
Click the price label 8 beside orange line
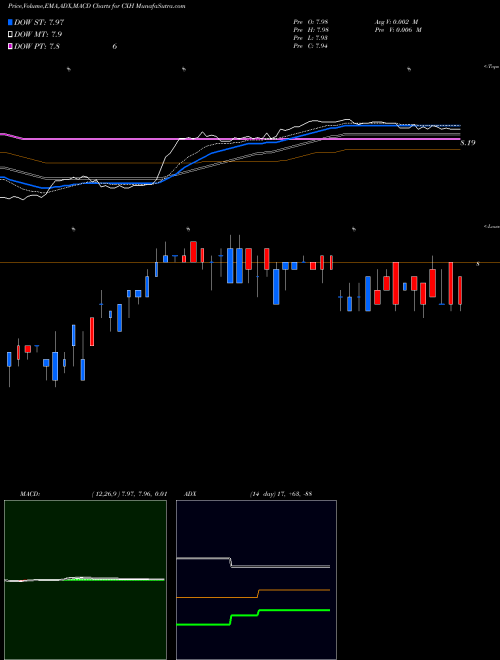(x=478, y=264)
